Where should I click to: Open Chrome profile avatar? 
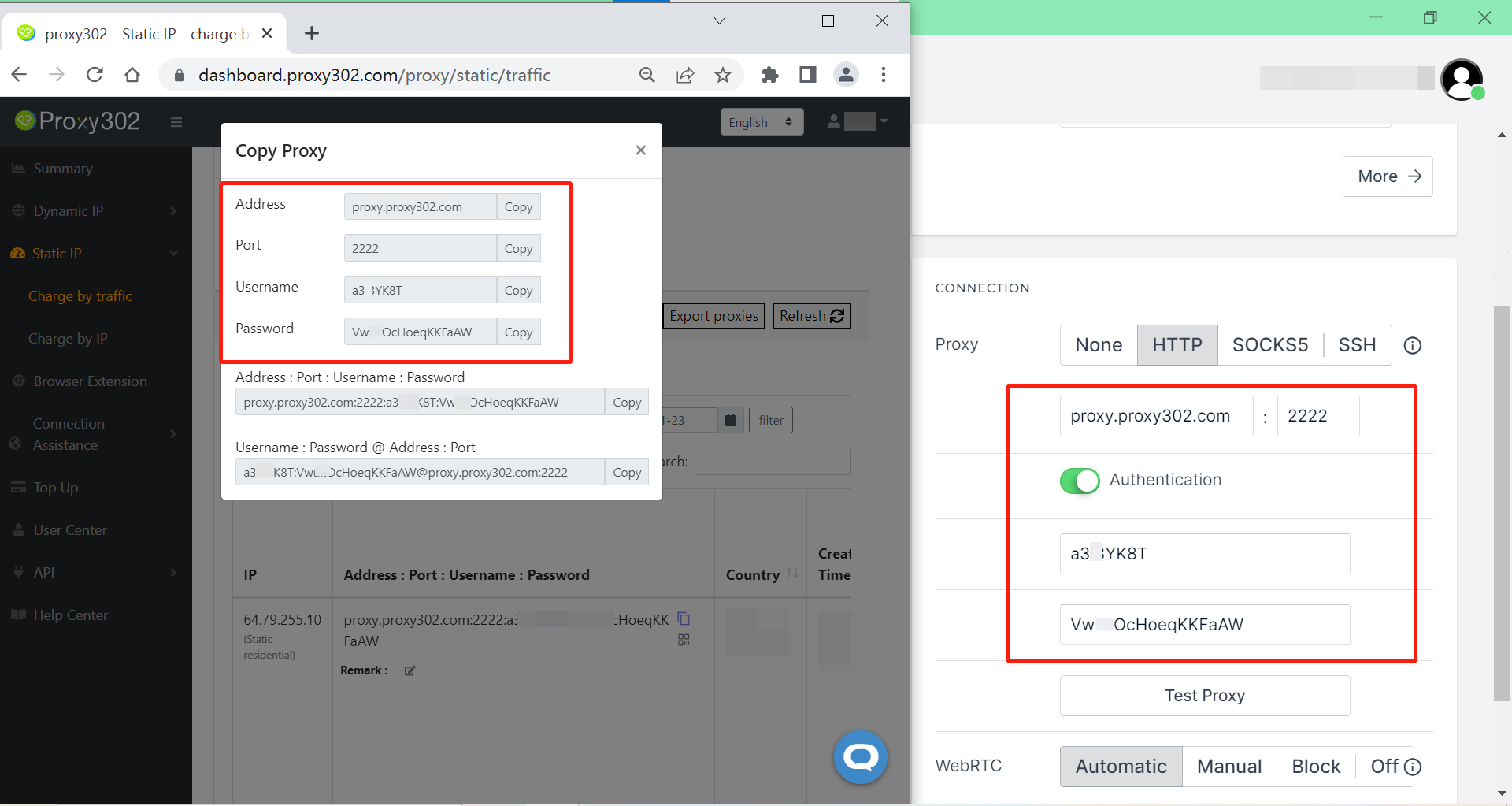[846, 75]
